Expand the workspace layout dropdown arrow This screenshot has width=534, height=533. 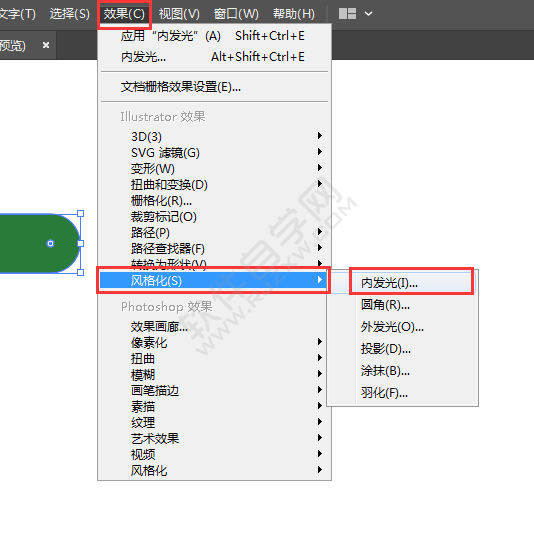click(x=368, y=14)
